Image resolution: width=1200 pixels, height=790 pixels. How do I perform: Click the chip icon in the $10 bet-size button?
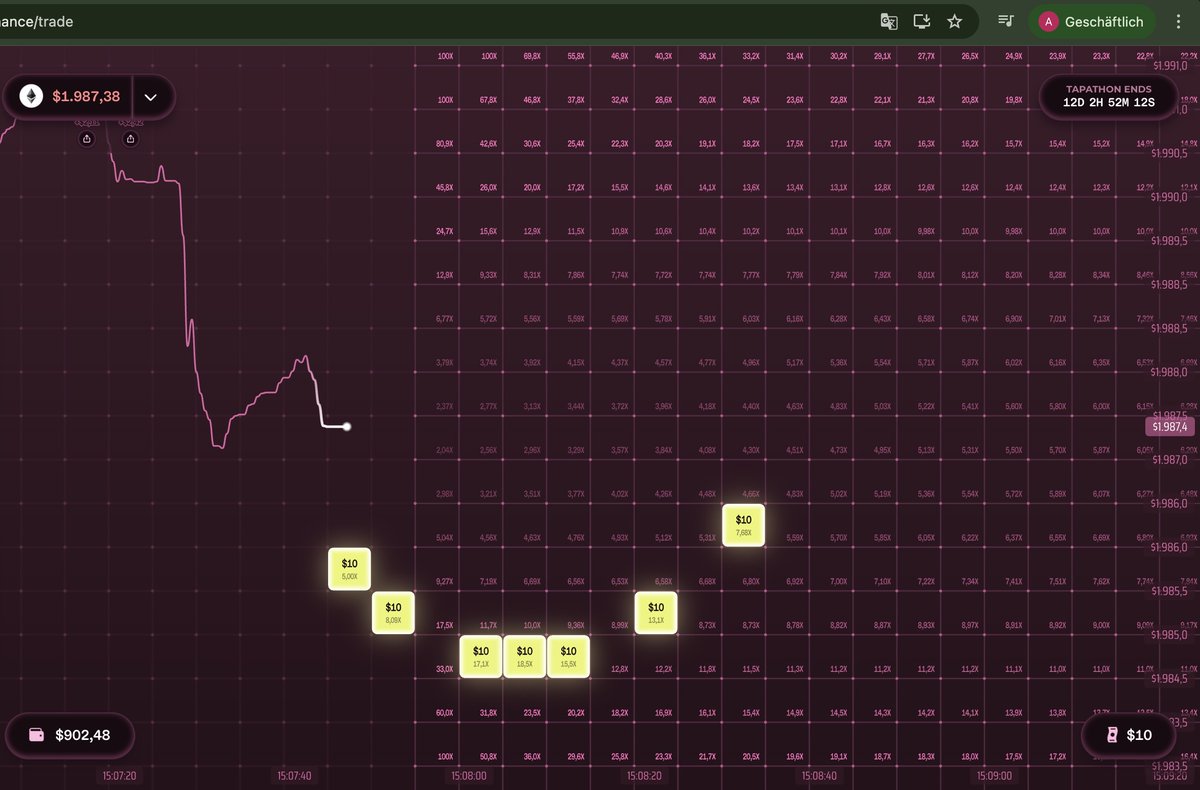[x=1110, y=735]
